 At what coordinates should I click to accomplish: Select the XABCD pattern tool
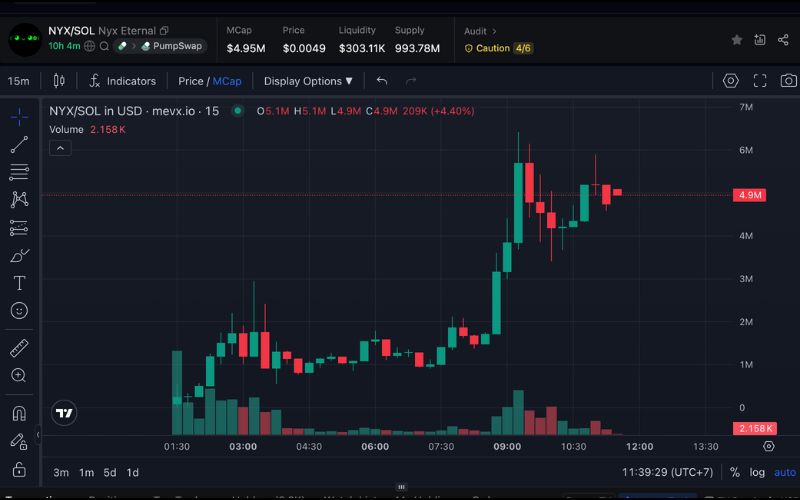(x=19, y=199)
